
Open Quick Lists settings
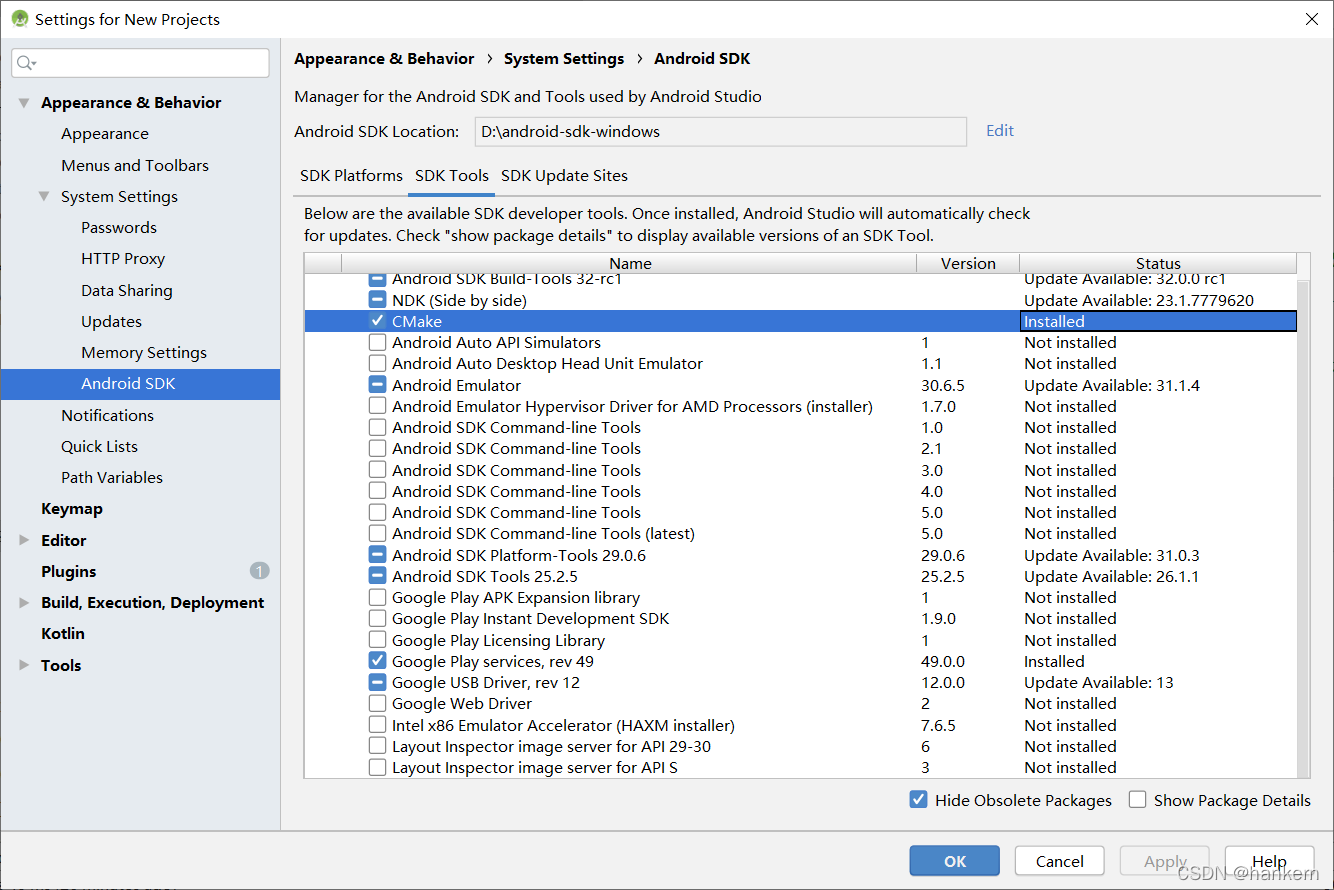(x=99, y=446)
